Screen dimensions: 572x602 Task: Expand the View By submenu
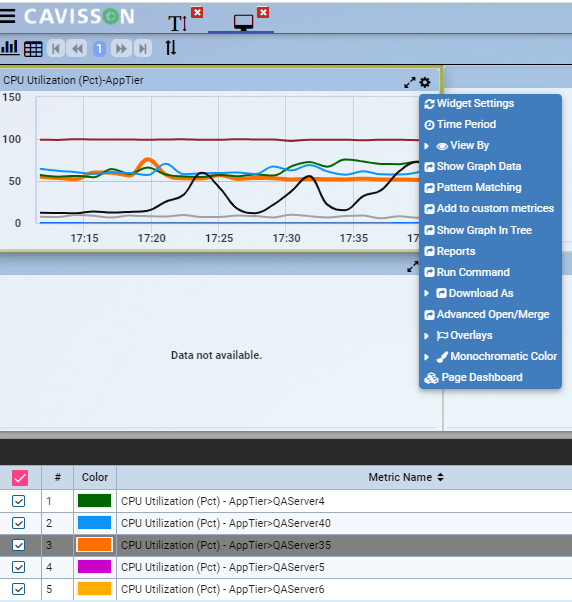pyautogui.click(x=462, y=146)
